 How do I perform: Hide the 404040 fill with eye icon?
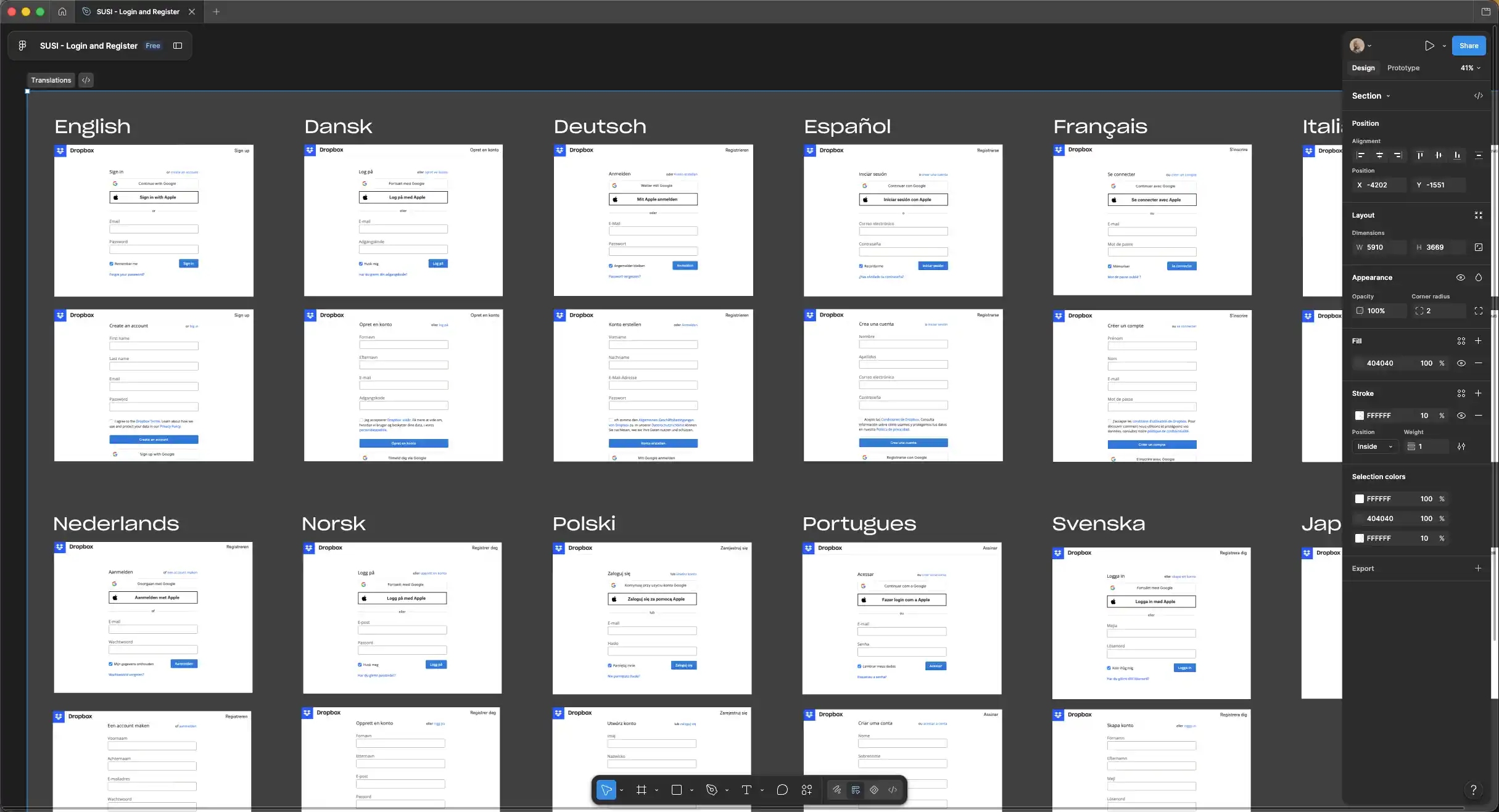pos(1461,363)
